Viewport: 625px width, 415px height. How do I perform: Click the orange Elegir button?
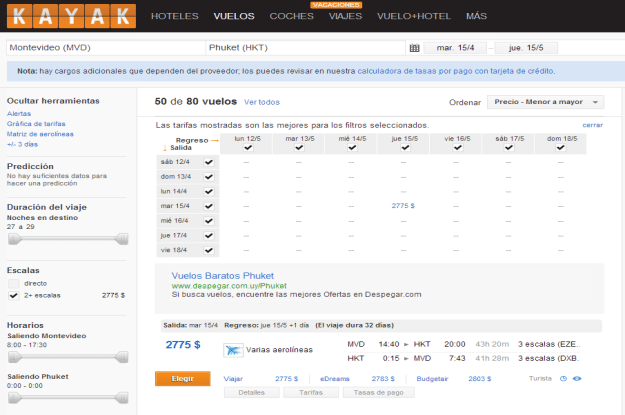click(183, 379)
